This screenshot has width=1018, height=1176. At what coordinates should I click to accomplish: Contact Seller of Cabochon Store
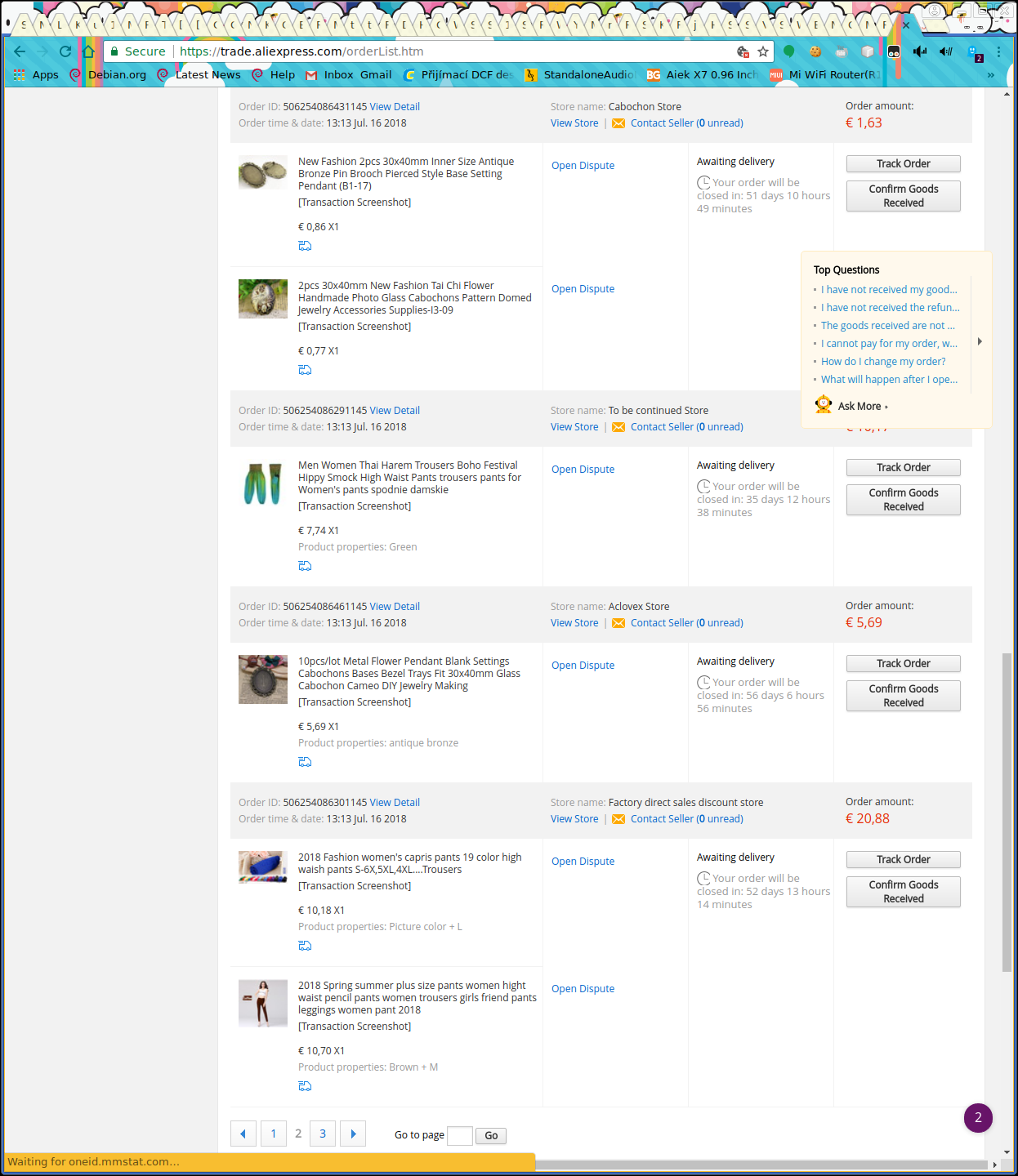pyautogui.click(x=687, y=123)
